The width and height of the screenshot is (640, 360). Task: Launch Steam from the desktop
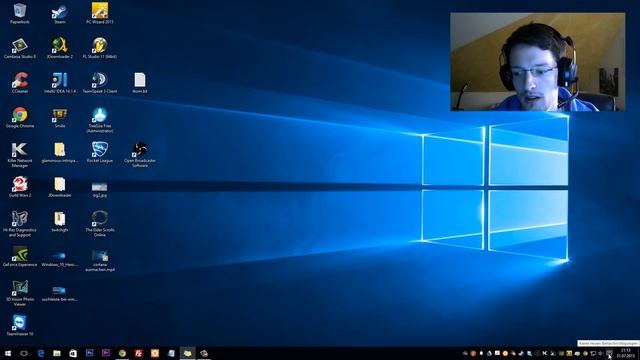[60, 13]
